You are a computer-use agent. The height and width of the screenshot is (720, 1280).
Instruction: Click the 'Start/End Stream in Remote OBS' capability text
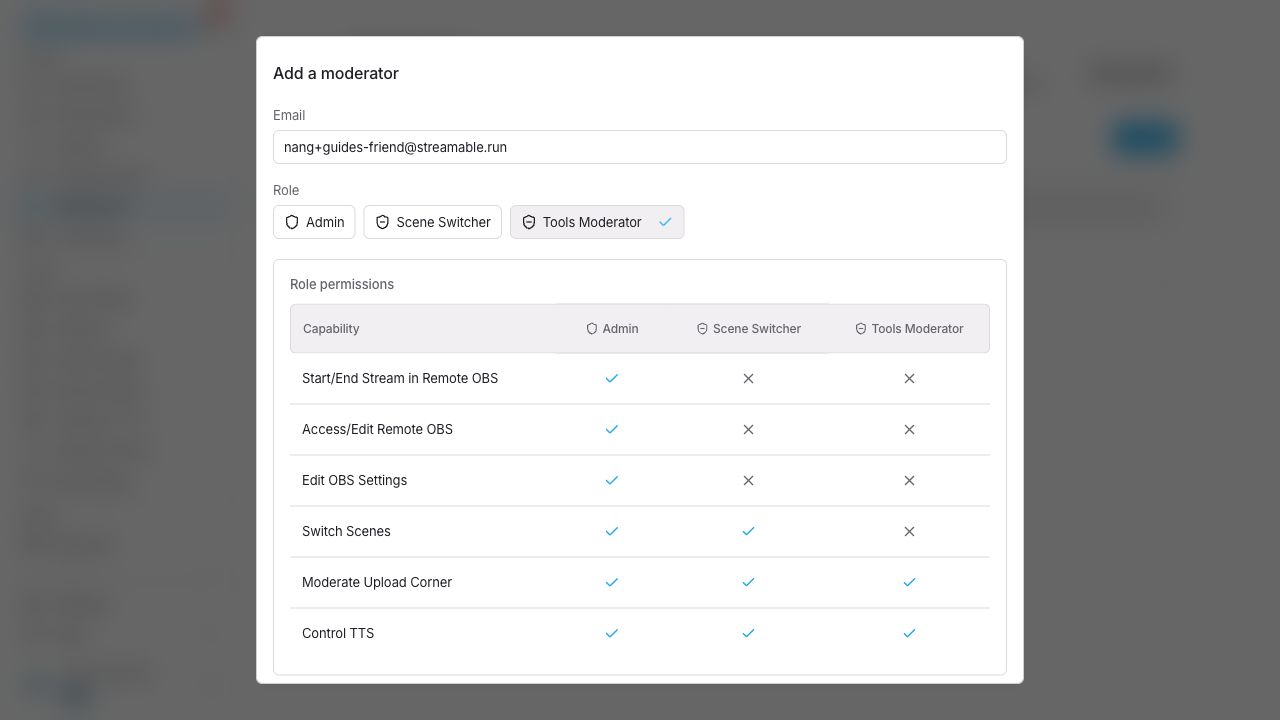pos(400,379)
